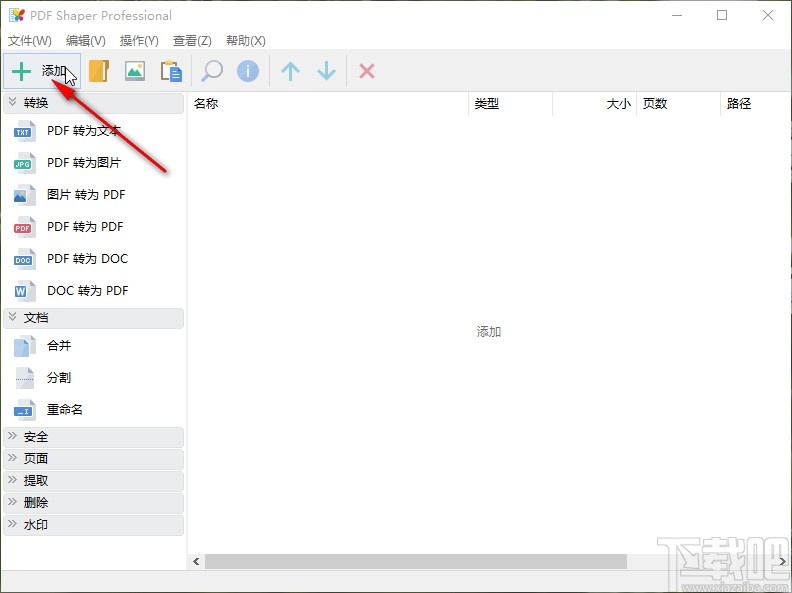Click the paste-from-clipboard toolbar icon
This screenshot has width=792, height=593.
(171, 71)
